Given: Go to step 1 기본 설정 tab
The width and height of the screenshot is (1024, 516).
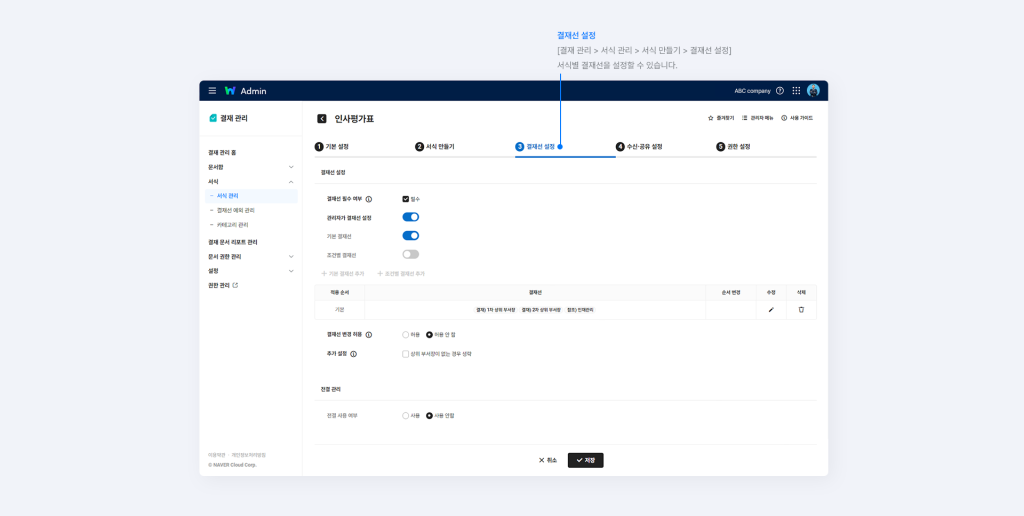Looking at the screenshot, I should click(x=332, y=147).
